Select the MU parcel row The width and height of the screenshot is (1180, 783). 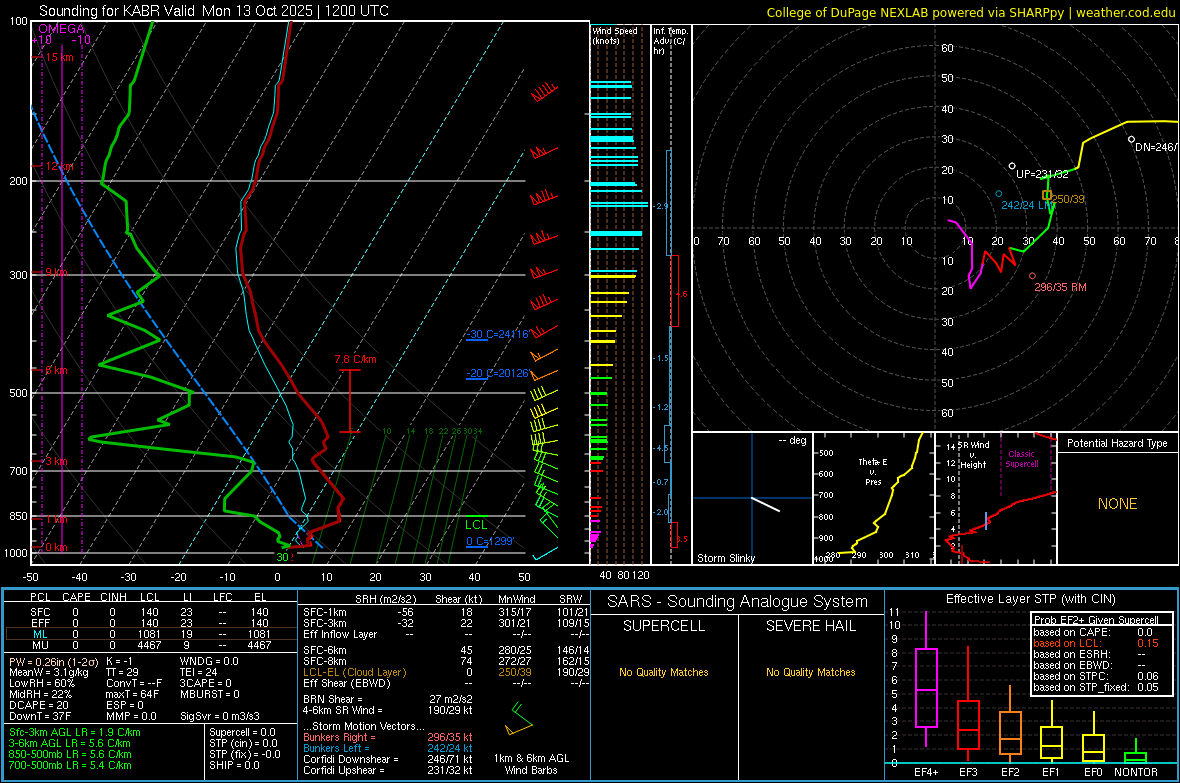150,645
